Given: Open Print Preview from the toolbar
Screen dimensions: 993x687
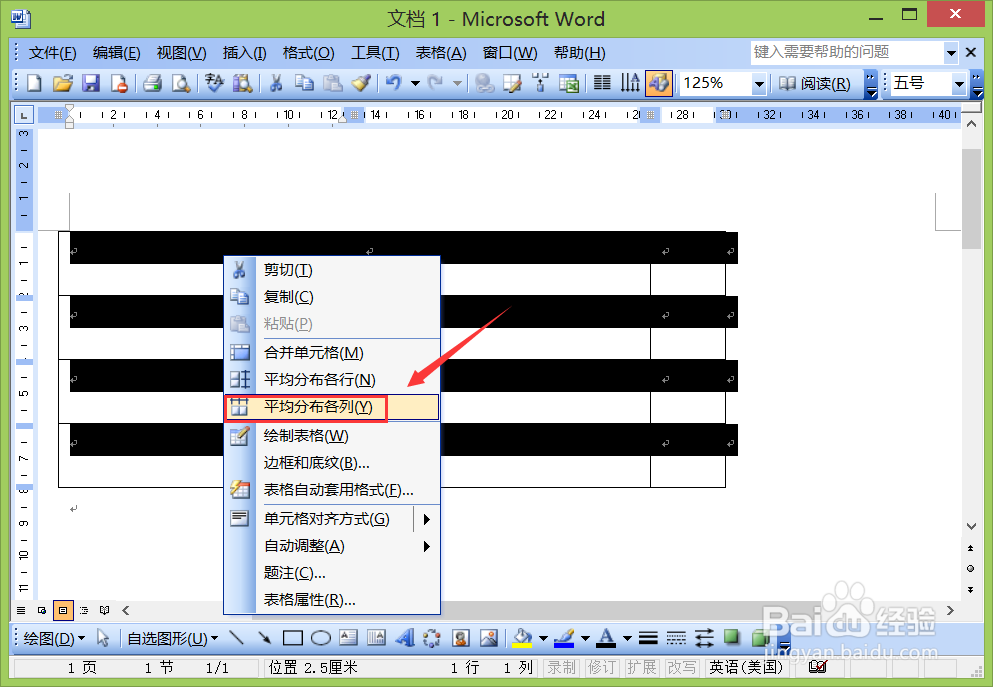Looking at the screenshot, I should pos(180,84).
